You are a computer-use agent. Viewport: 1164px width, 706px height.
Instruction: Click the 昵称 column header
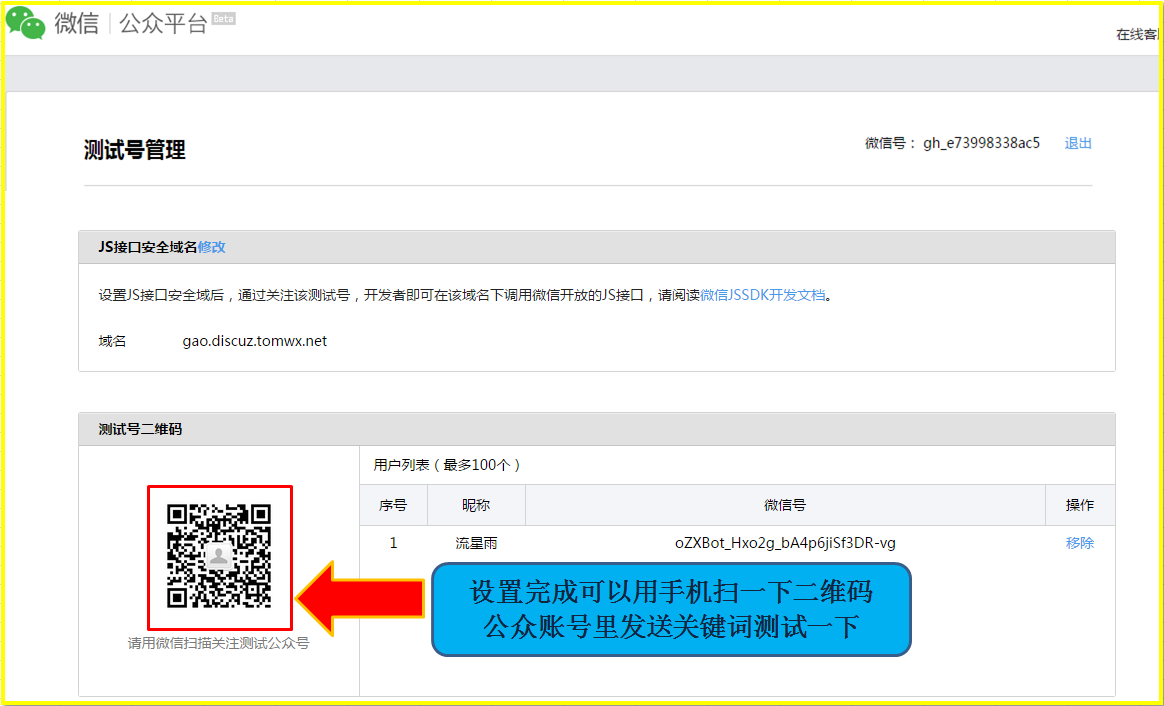point(476,505)
